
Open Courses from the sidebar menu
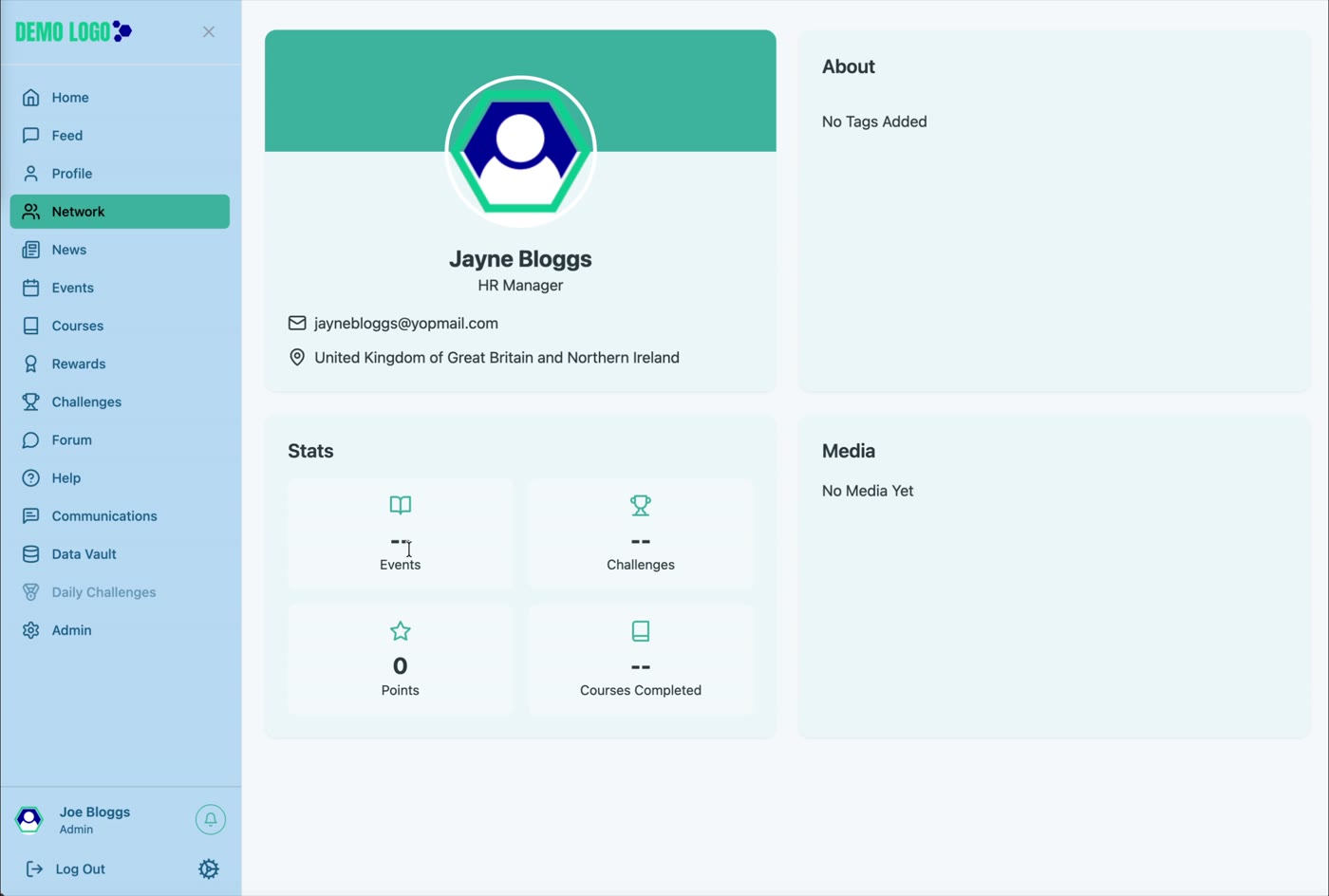click(120, 326)
